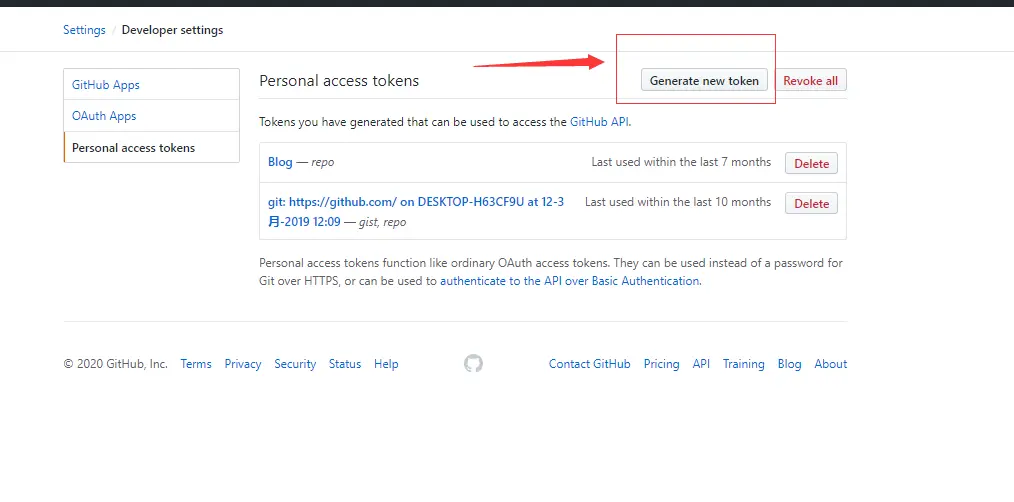Click the Revoke all button
This screenshot has height=502, width=1014.
pos(810,81)
